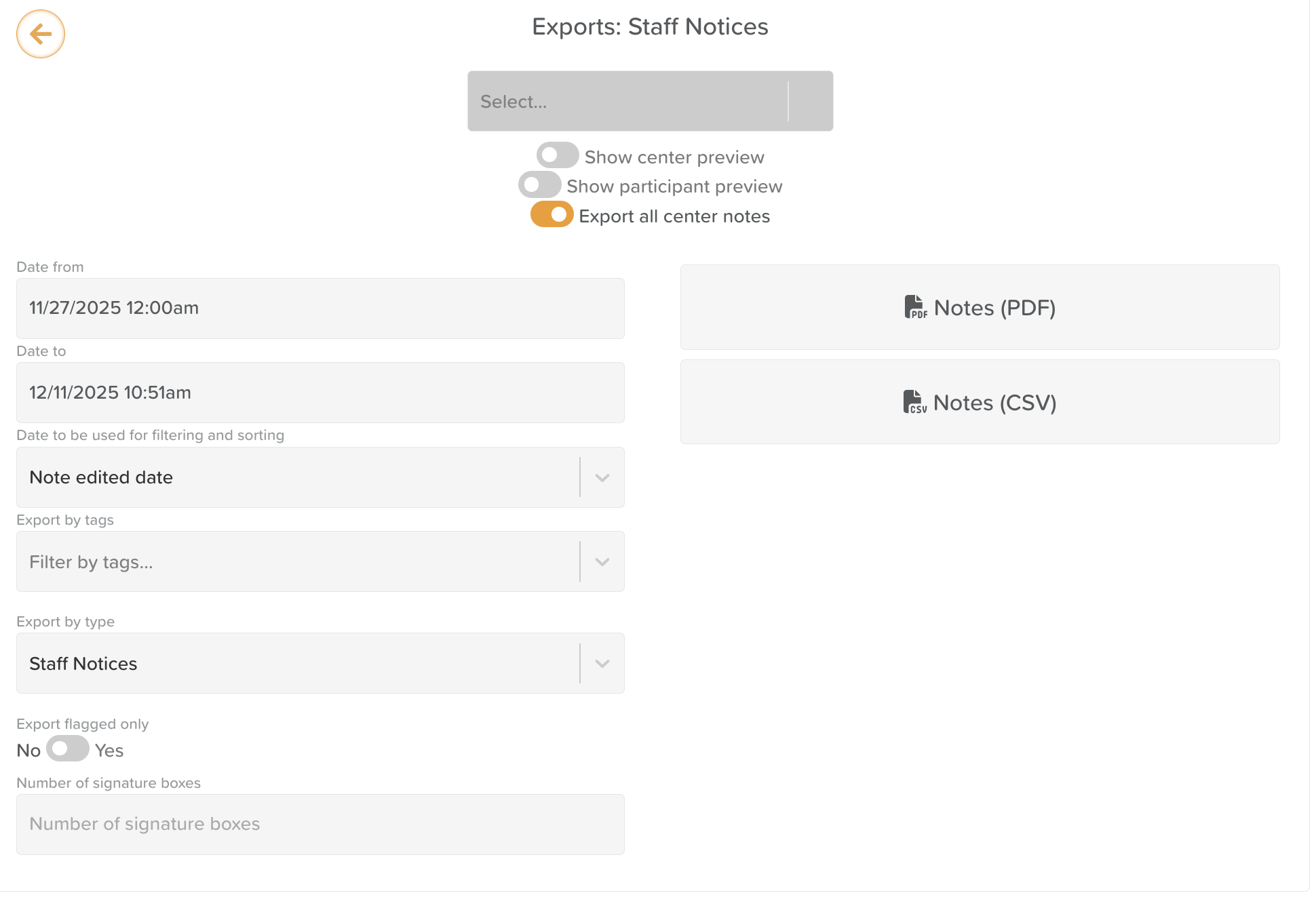Disable Export all center notes switch
The height and width of the screenshot is (914, 1316).
click(551, 215)
